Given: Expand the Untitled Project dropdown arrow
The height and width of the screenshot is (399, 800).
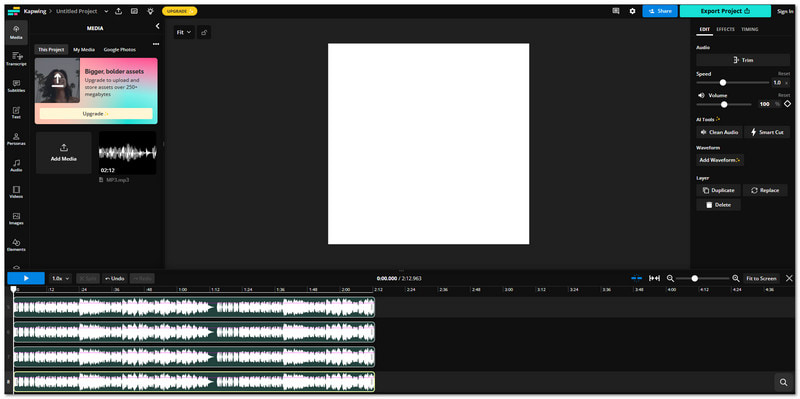Looking at the screenshot, I should pyautogui.click(x=106, y=11).
